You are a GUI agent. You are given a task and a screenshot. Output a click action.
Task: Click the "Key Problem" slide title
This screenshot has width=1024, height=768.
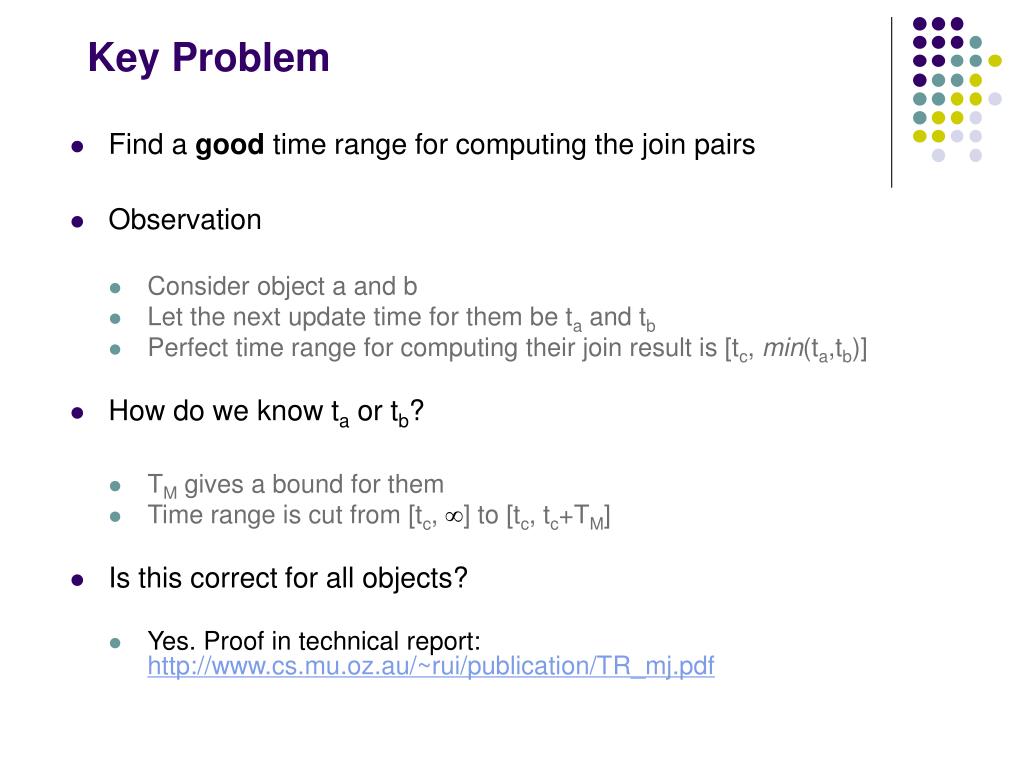[x=208, y=59]
